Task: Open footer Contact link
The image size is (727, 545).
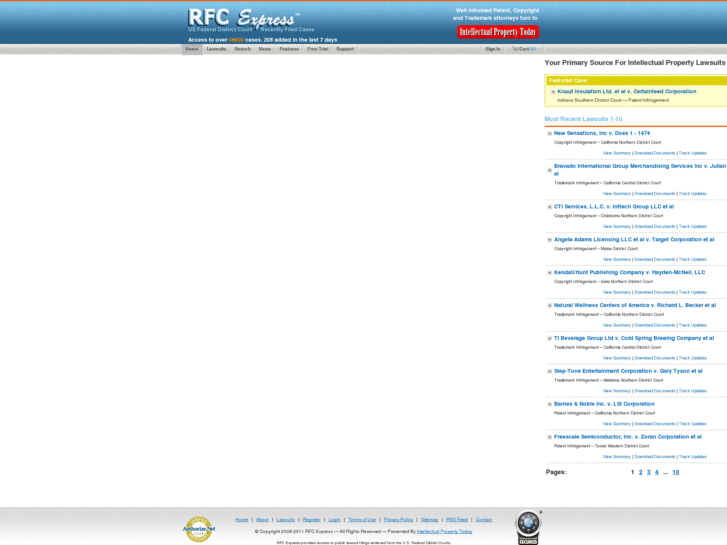Action: 484,520
